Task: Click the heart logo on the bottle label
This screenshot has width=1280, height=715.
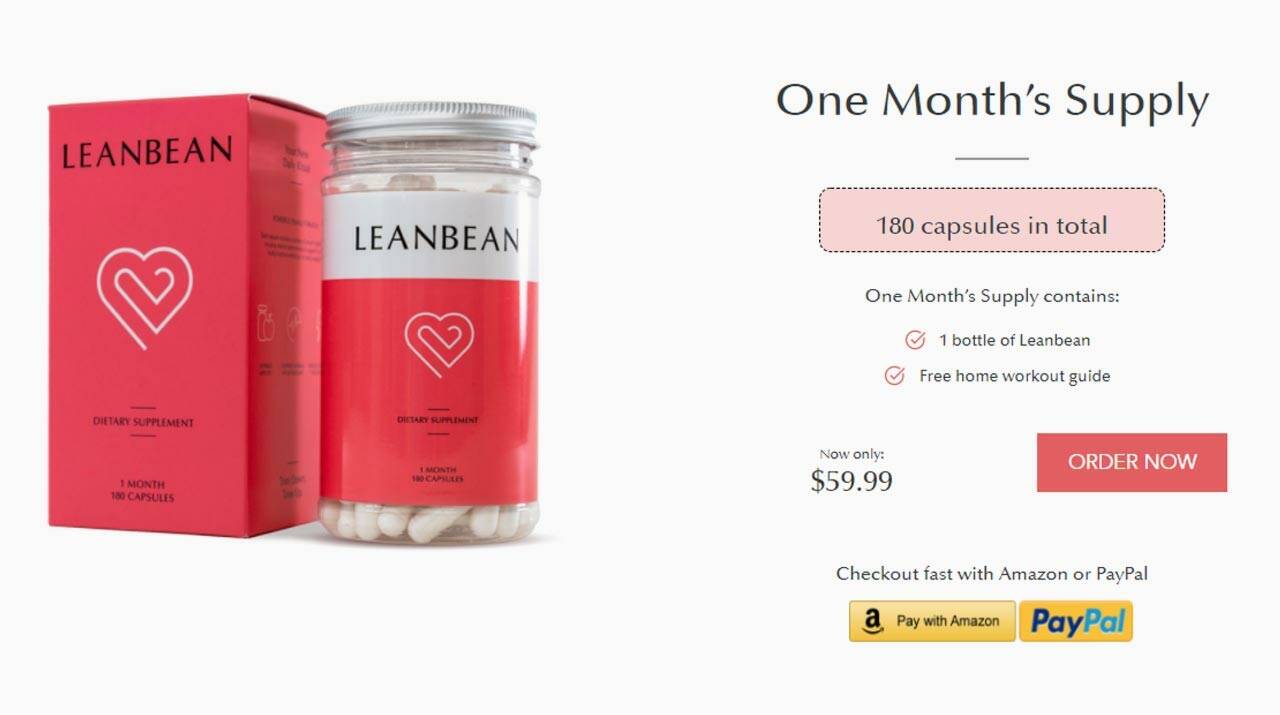Action: (439, 343)
